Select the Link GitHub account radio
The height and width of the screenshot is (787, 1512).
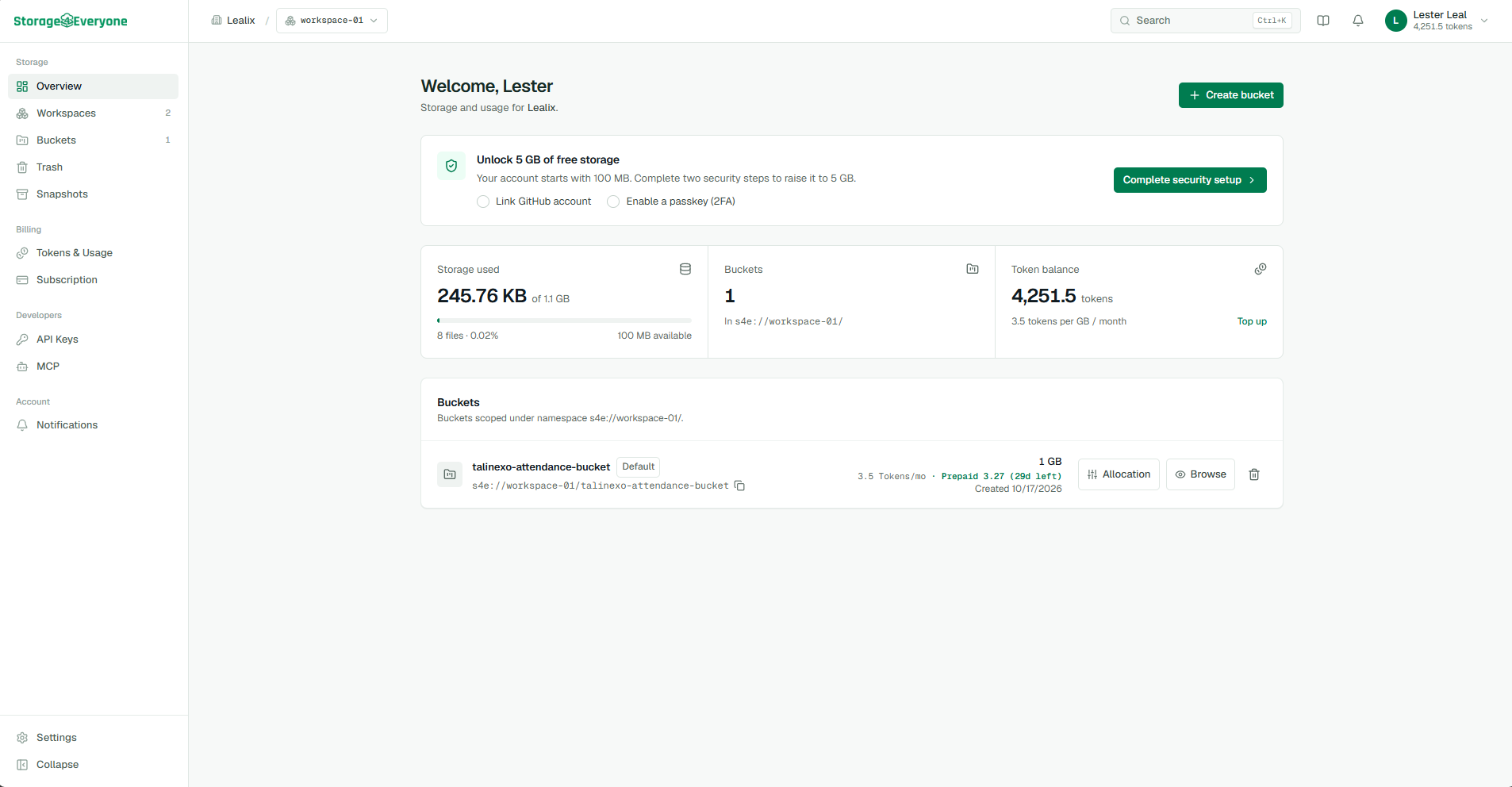coord(483,202)
